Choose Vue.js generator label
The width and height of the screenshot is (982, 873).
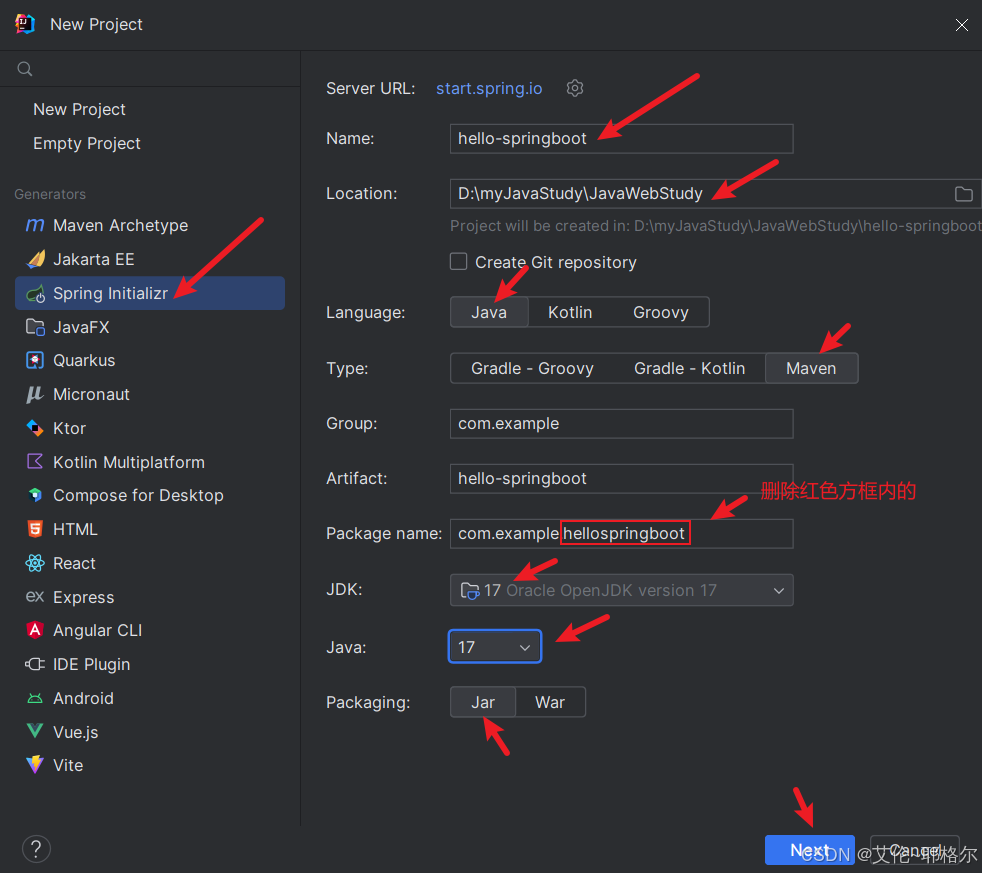(75, 731)
